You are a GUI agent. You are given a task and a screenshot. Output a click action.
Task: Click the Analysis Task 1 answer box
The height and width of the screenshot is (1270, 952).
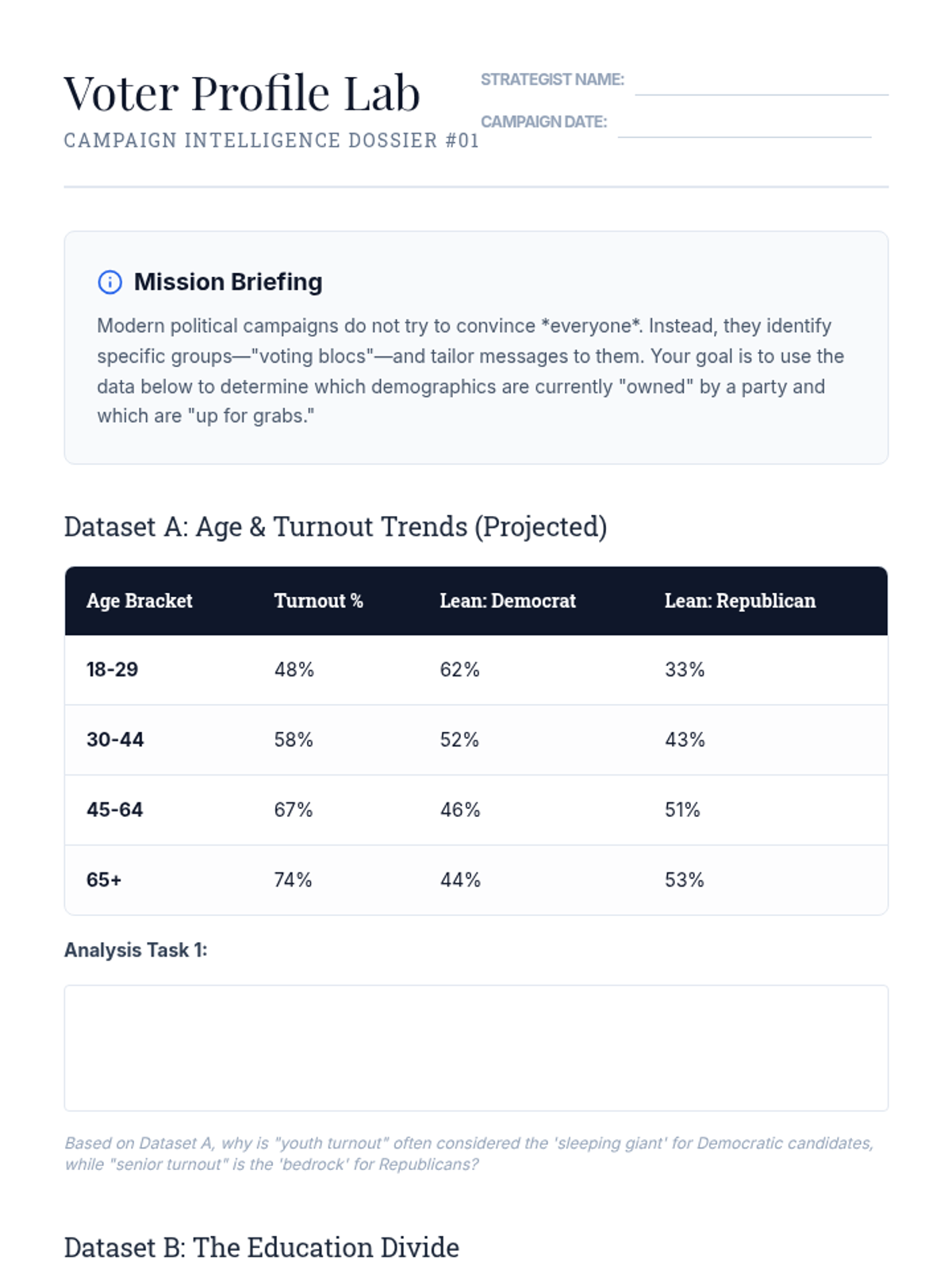476,1048
